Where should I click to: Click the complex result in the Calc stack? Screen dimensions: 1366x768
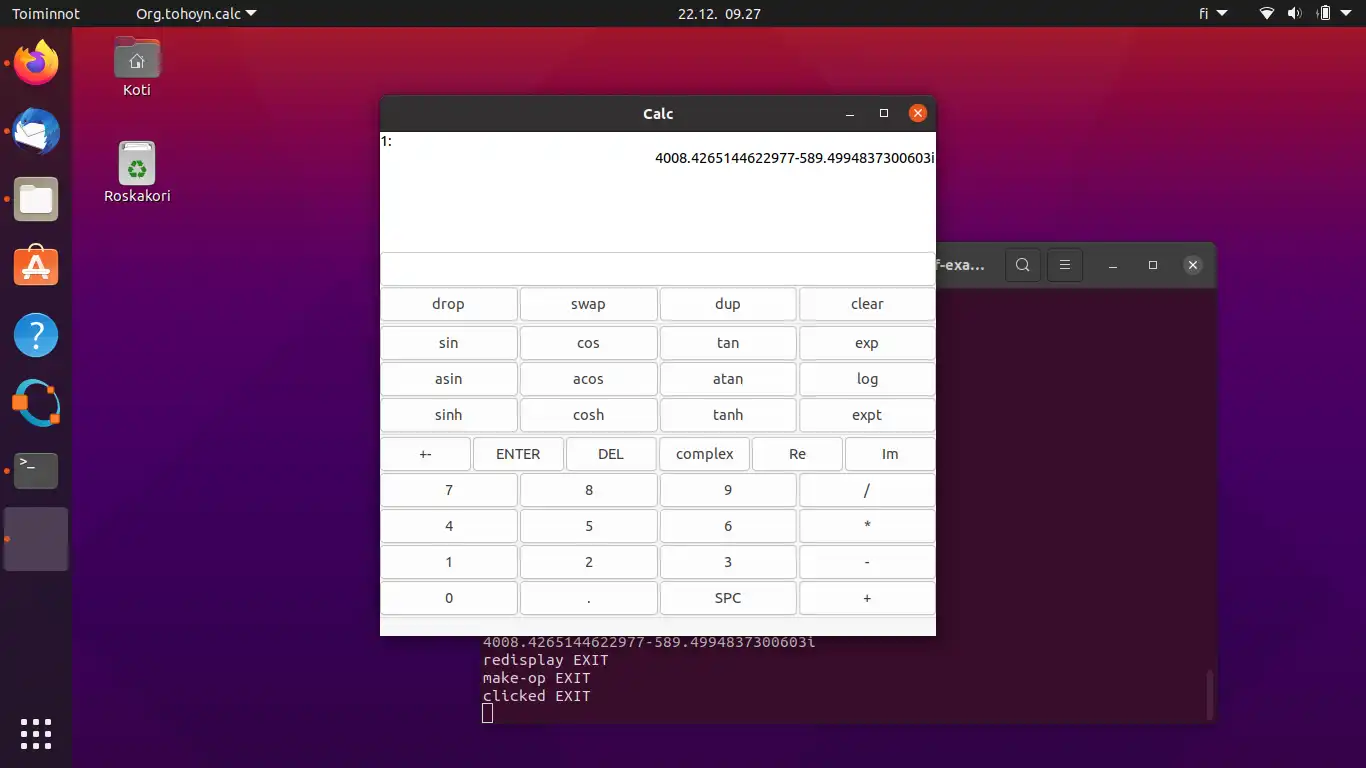pyautogui.click(x=794, y=158)
